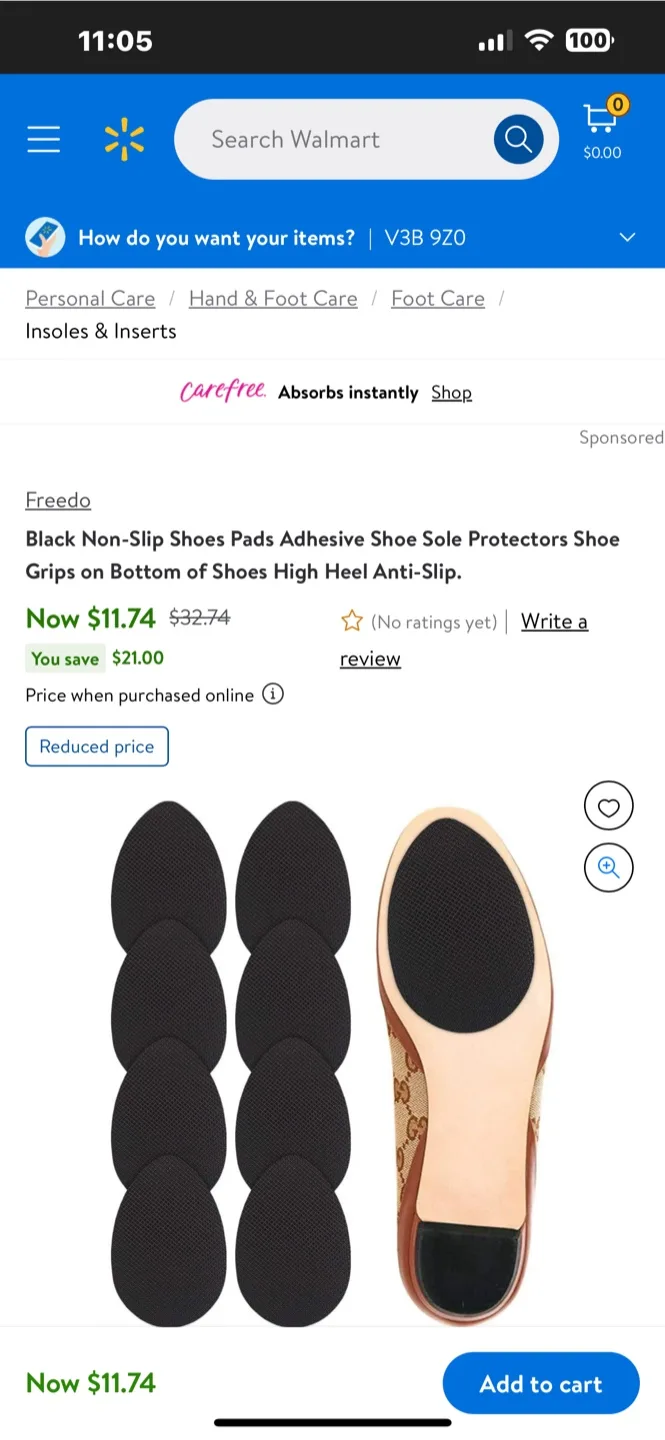Toggle the heart to favorite this product

pyautogui.click(x=608, y=806)
